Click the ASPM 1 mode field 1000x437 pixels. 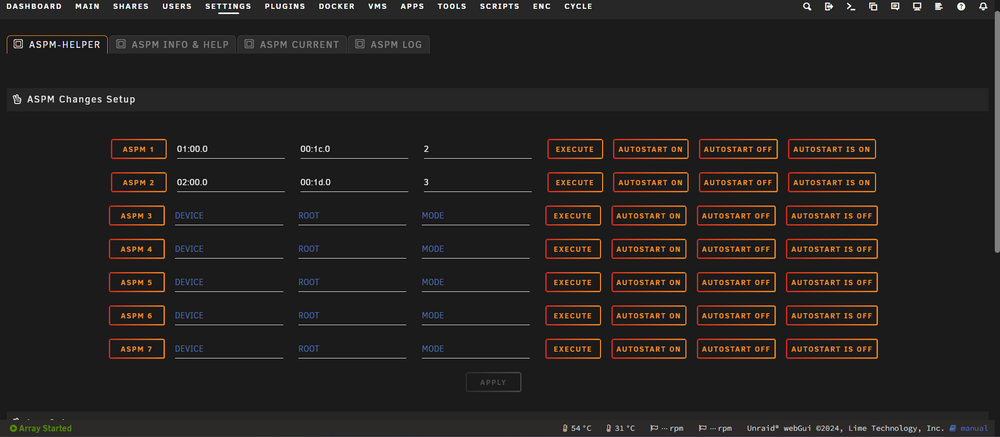click(477, 149)
